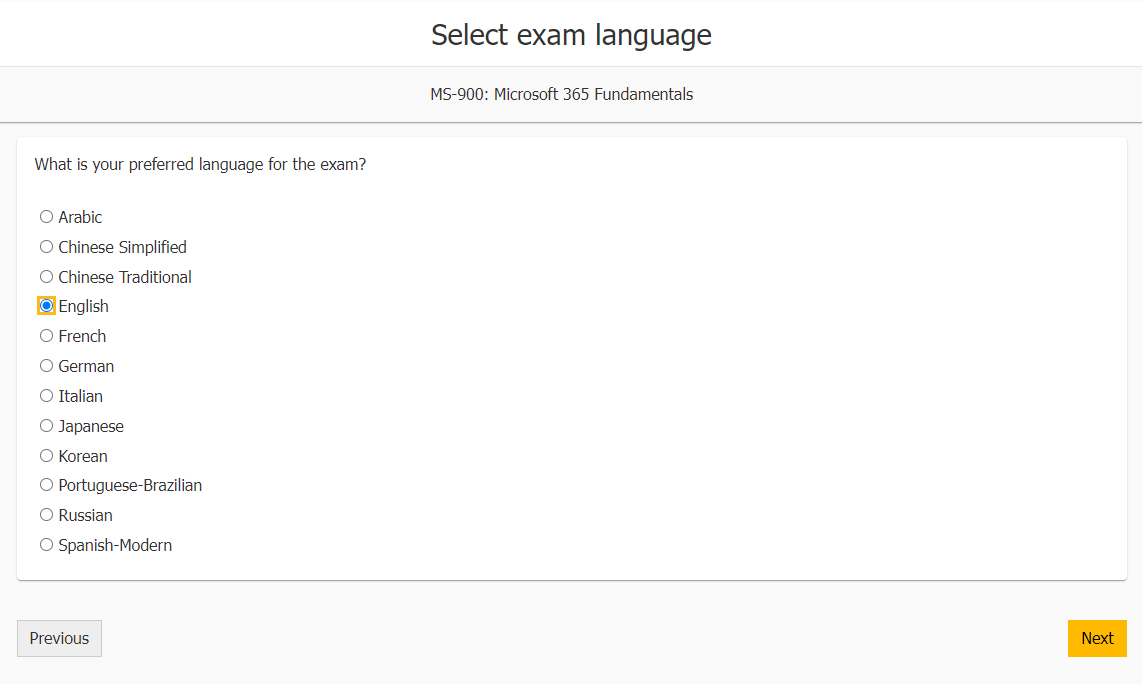Select Italian radio button
This screenshot has height=684, width=1142.
[x=47, y=396]
